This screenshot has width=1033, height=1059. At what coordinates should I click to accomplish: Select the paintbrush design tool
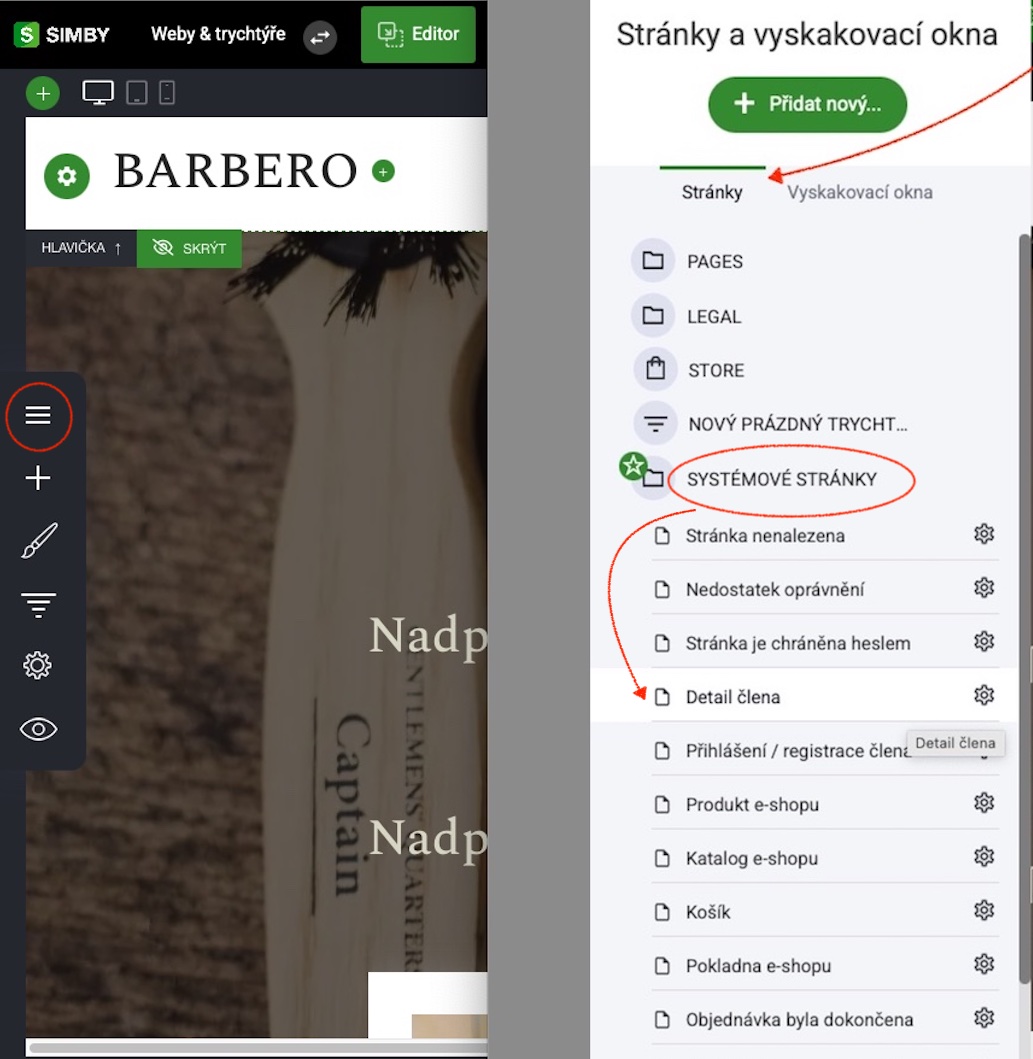tap(38, 540)
